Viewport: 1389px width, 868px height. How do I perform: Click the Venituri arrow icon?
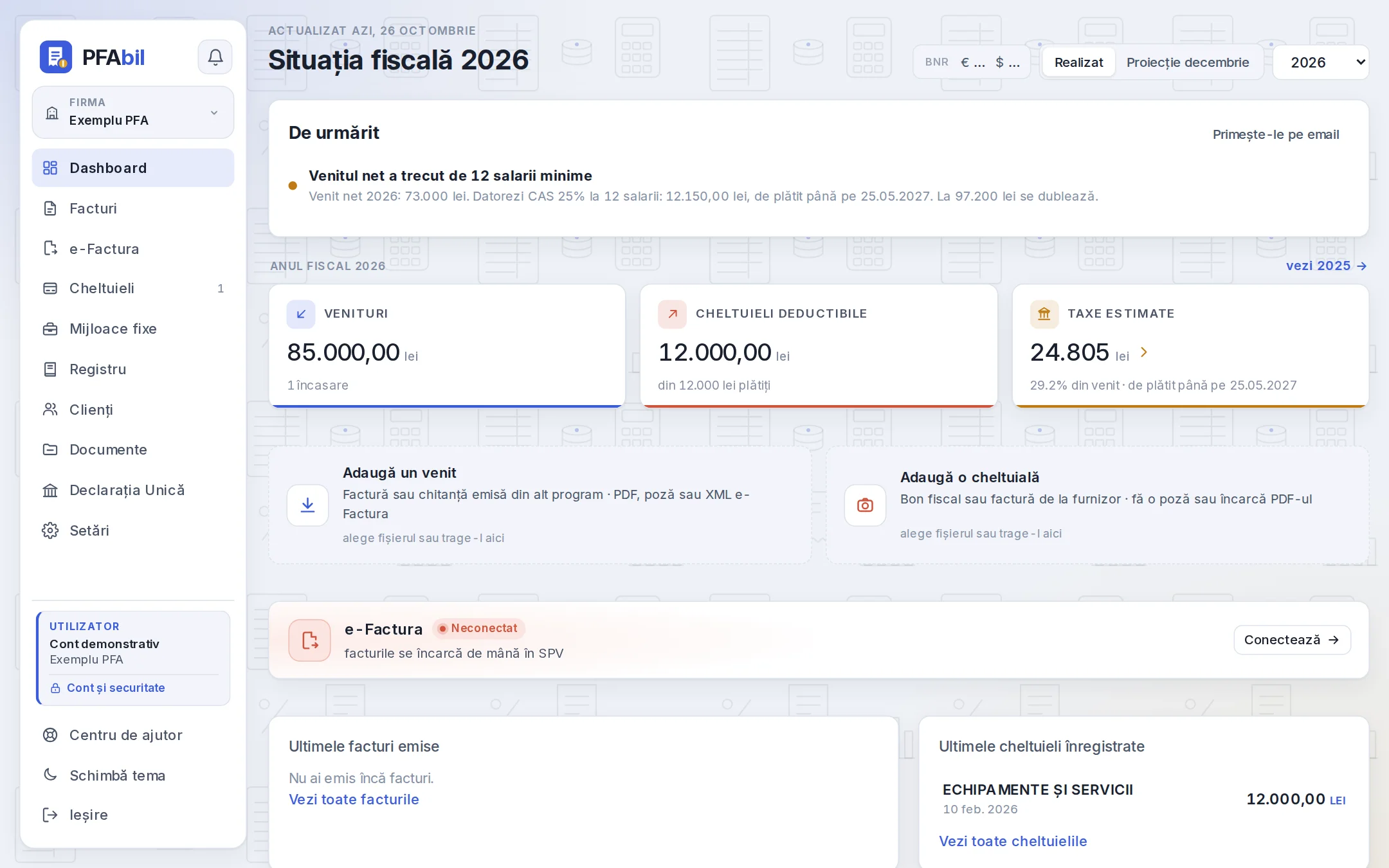pos(301,314)
